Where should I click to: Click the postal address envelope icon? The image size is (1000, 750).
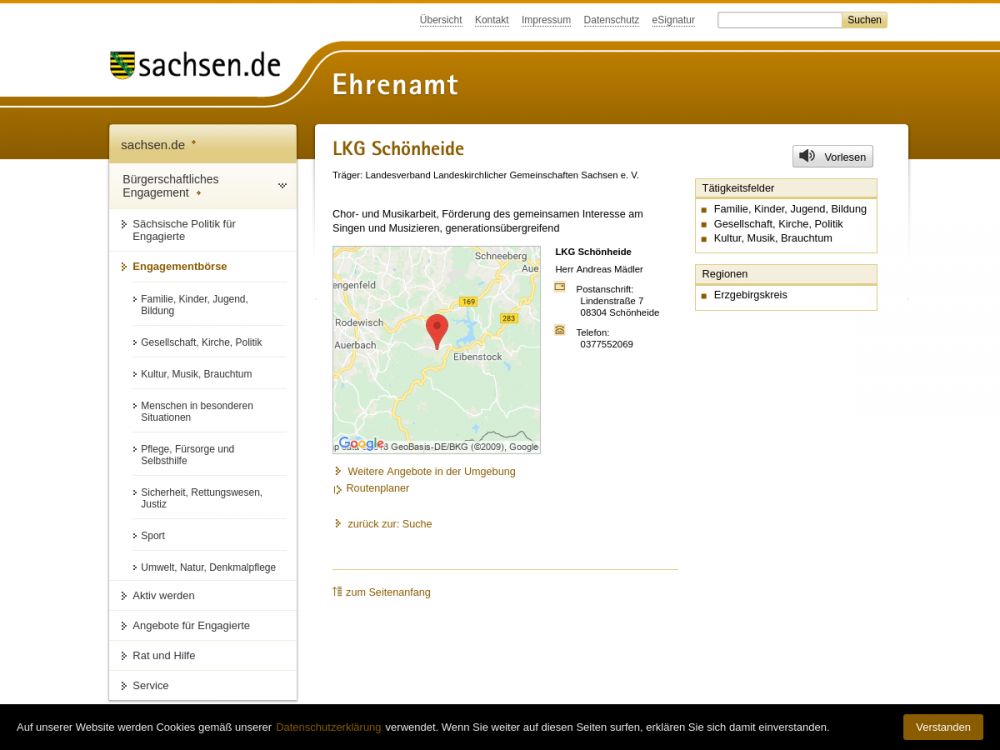[x=560, y=287]
